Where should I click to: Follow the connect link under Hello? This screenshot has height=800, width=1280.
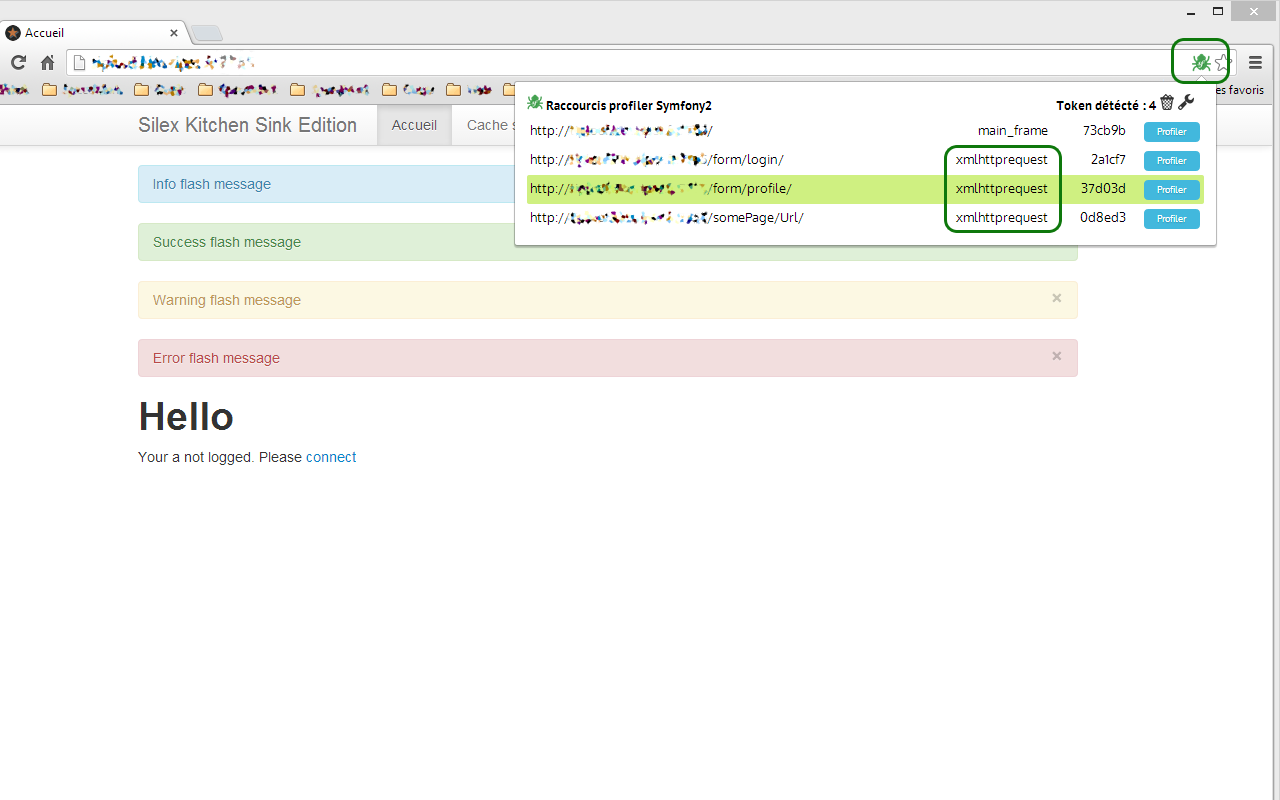pos(331,457)
